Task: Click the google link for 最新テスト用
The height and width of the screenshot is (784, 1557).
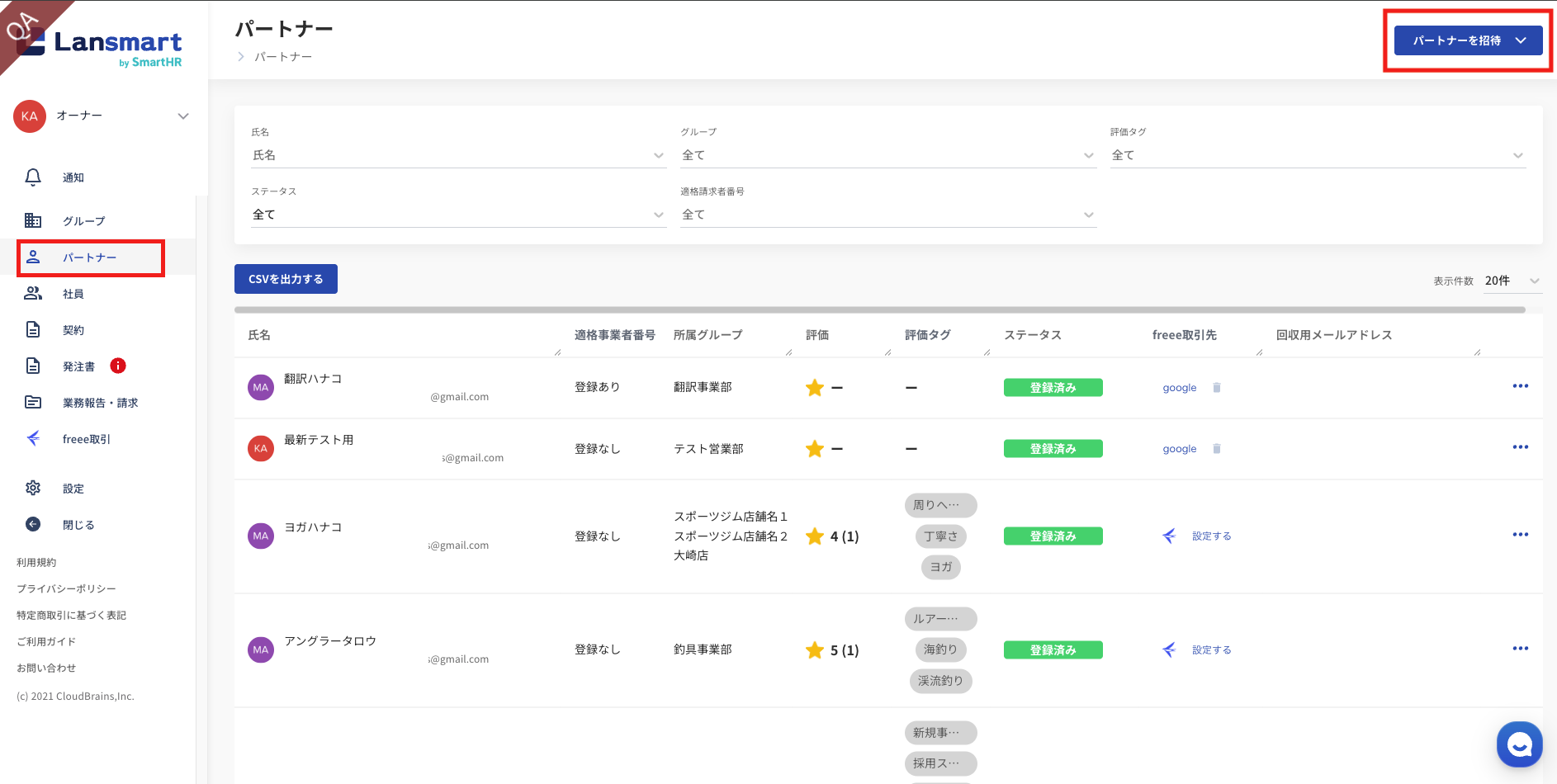Action: [1180, 448]
